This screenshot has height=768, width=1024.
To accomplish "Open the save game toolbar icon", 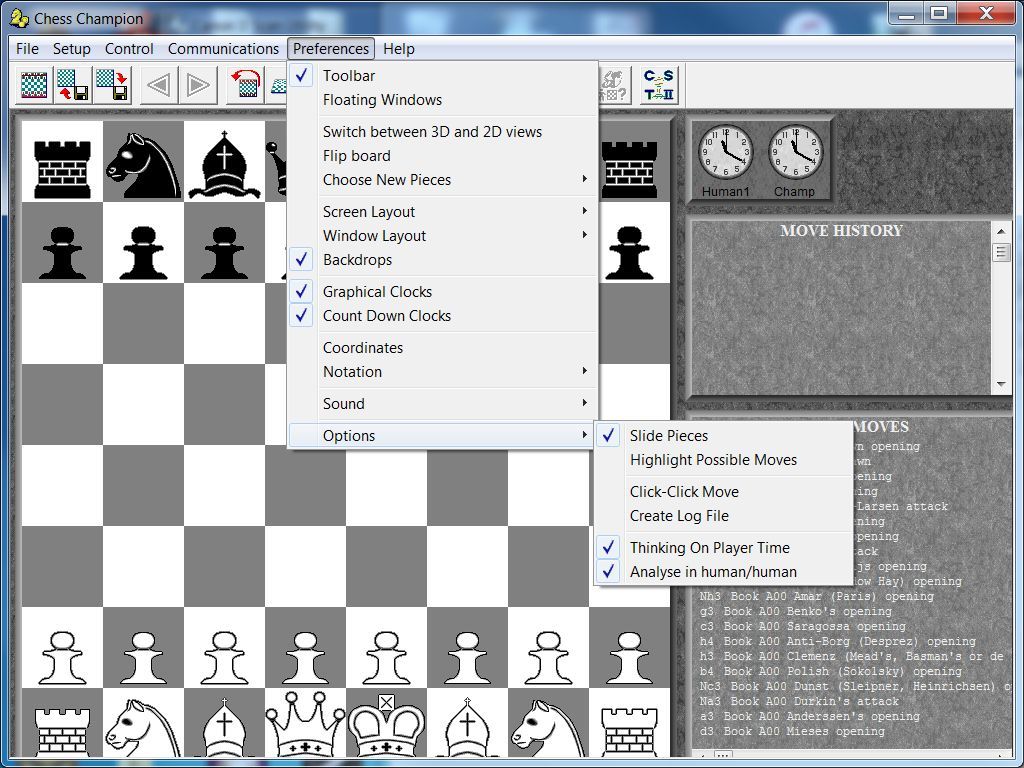I will pyautogui.click(x=113, y=86).
